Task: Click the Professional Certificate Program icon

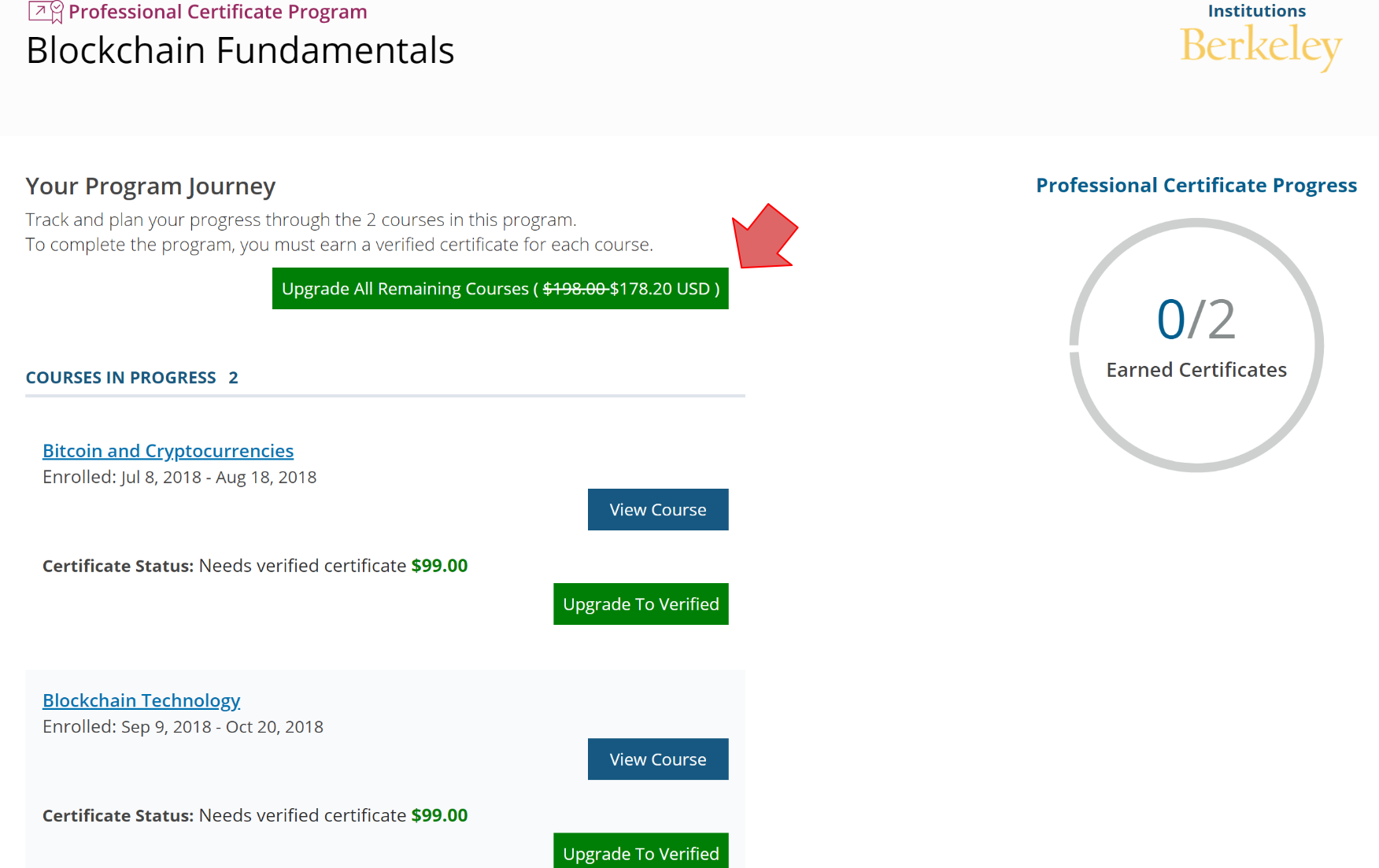Action: point(46,12)
